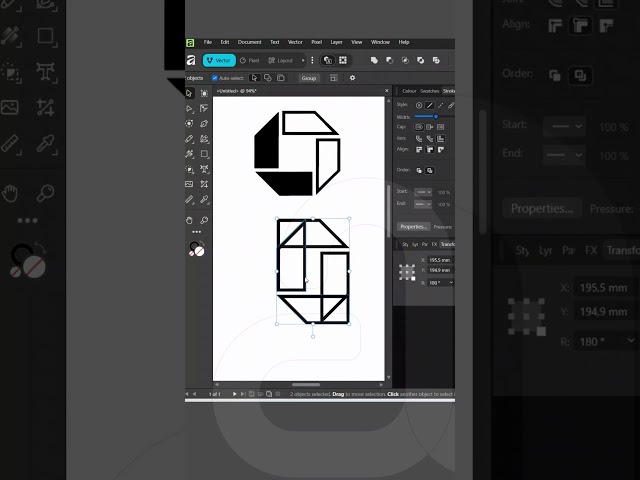The image size is (640, 480).
Task: Switch to the Pixel studio
Action: click(250, 60)
